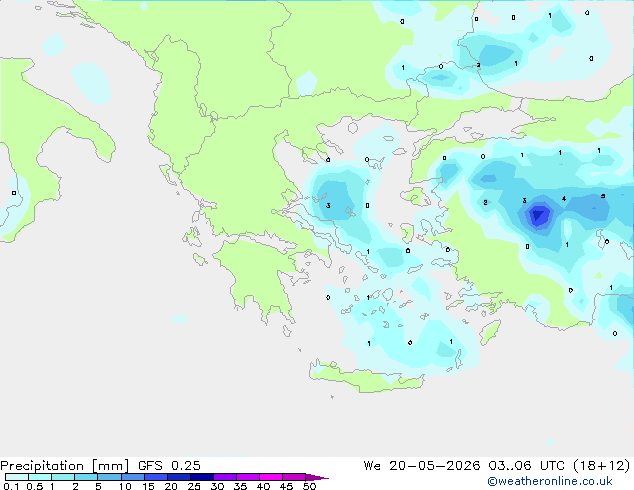This screenshot has height=490, width=634.
Task: Click the "(18+12)" forecast run text
Action: 601,466
